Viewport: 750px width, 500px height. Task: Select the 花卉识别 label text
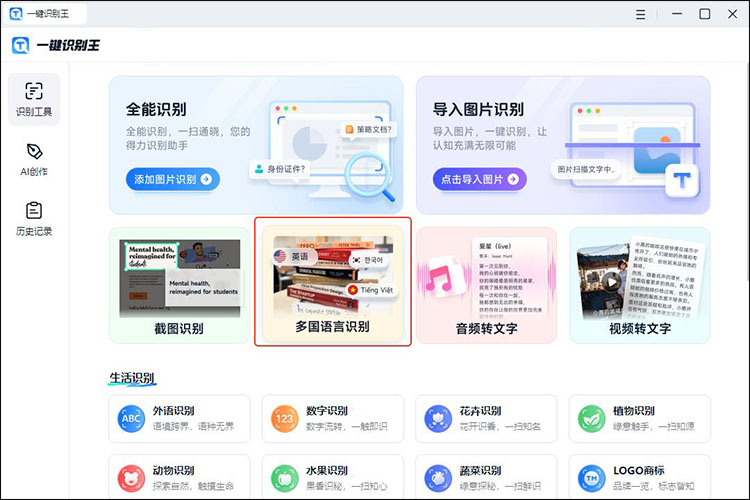click(480, 411)
